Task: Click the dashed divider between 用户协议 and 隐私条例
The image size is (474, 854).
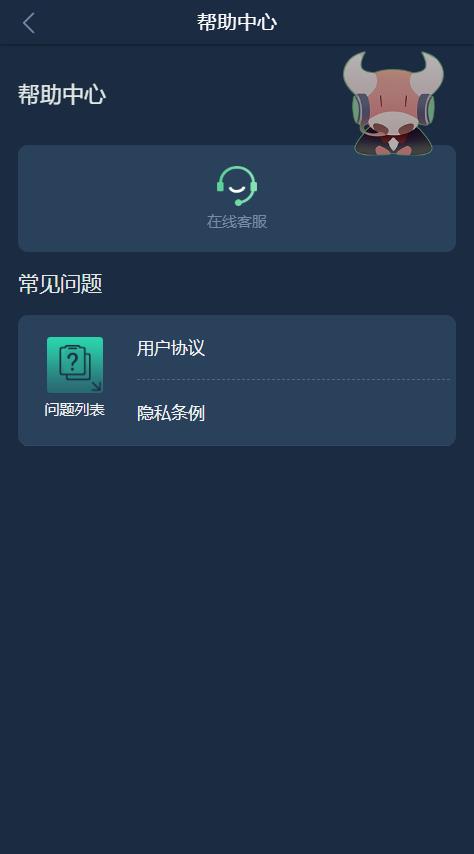Action: pyautogui.click(x=293, y=380)
